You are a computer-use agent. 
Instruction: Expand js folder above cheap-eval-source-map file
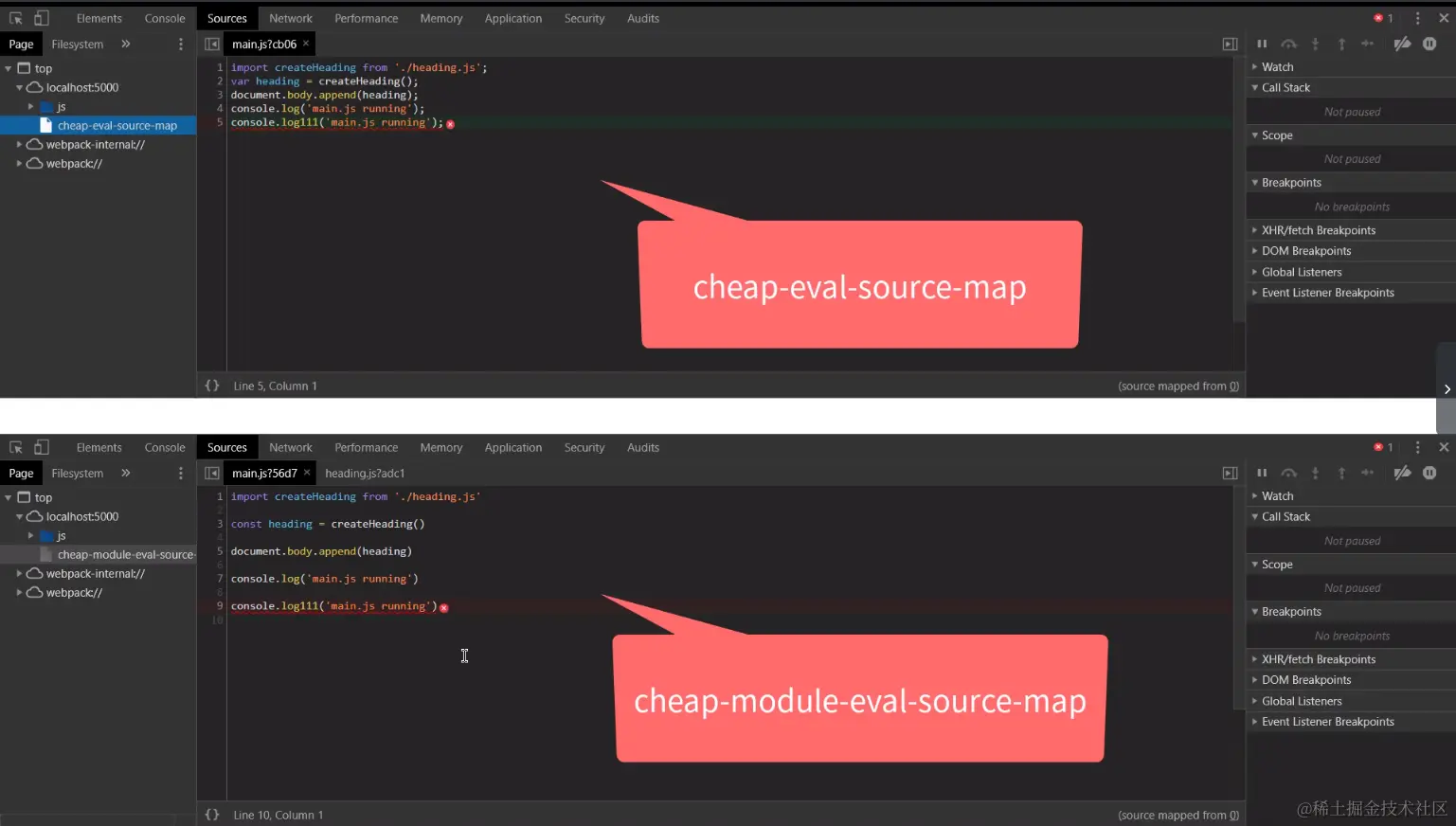[x=31, y=107]
